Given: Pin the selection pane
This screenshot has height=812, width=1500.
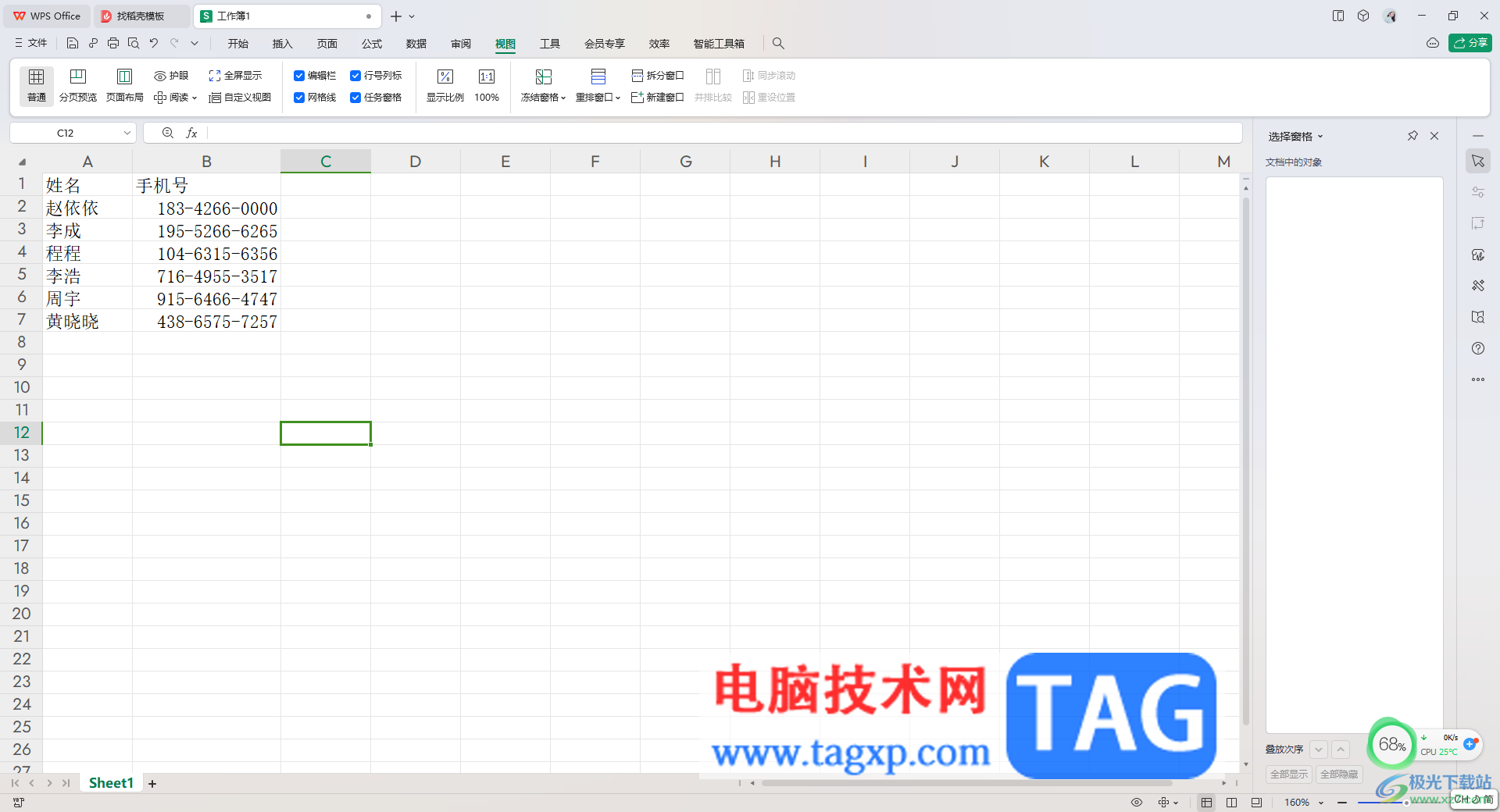Looking at the screenshot, I should click(1412, 136).
